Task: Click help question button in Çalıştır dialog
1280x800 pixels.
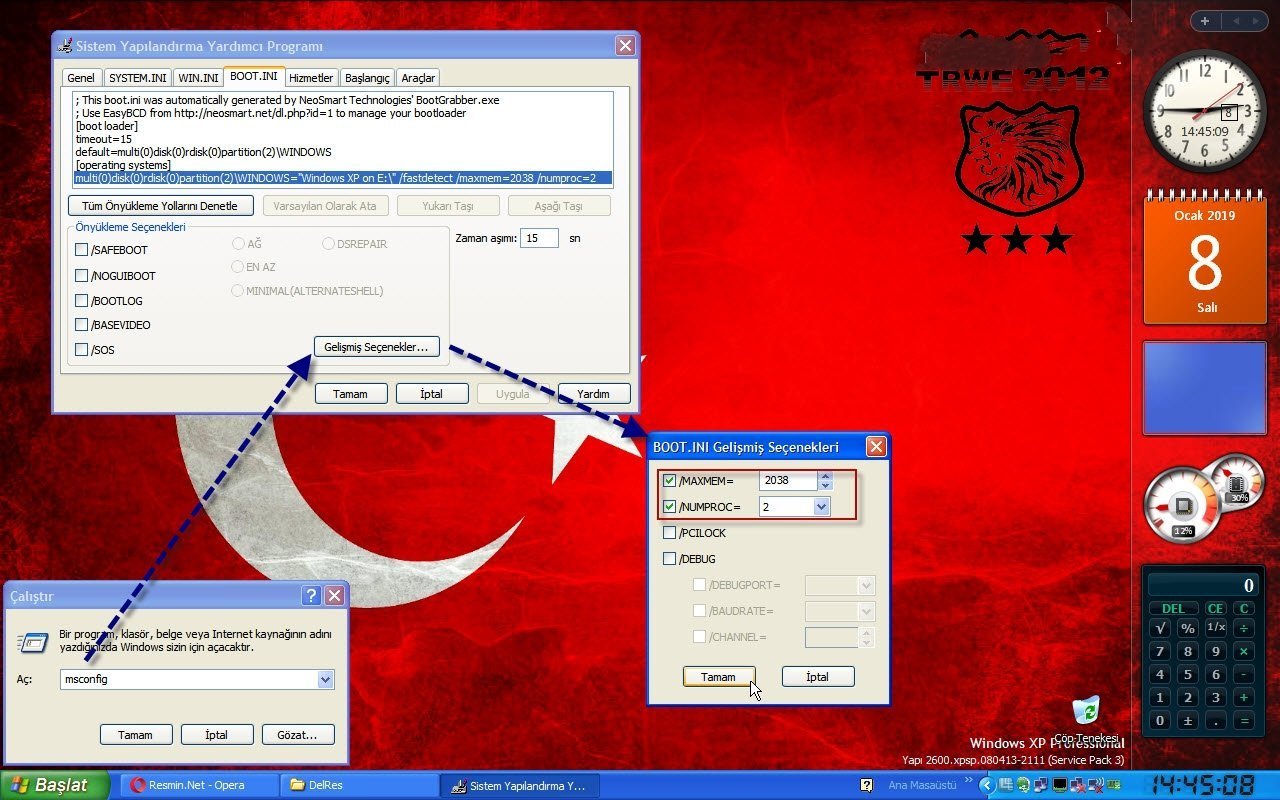Action: point(311,596)
